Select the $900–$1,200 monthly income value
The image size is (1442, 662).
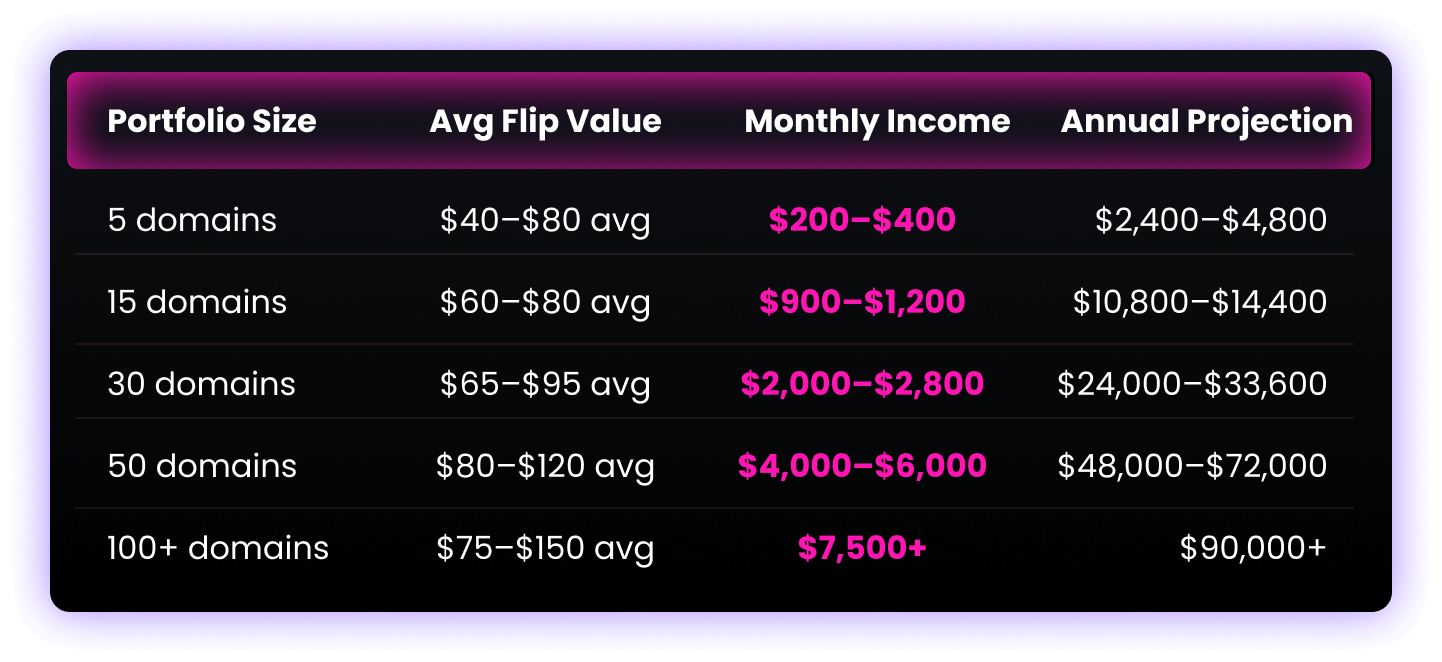point(862,302)
